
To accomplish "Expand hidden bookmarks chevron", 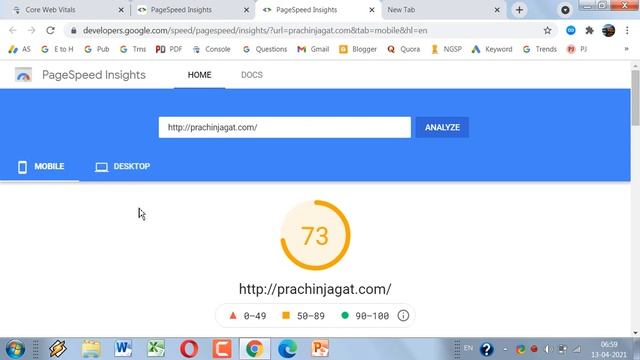I will 627,49.
